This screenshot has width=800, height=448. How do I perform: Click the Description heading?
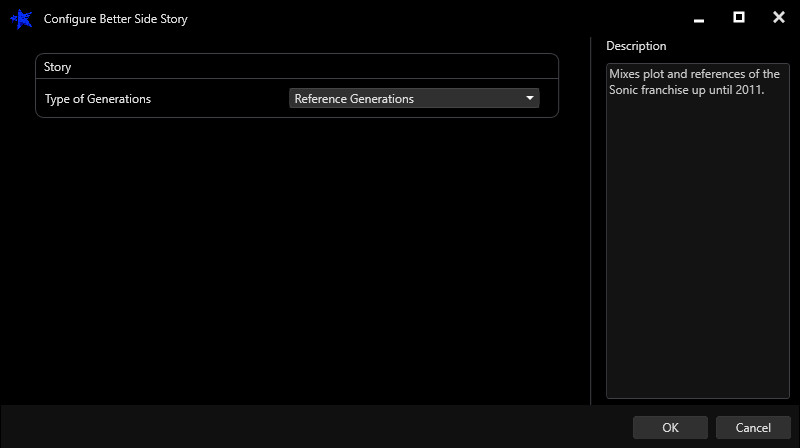636,46
